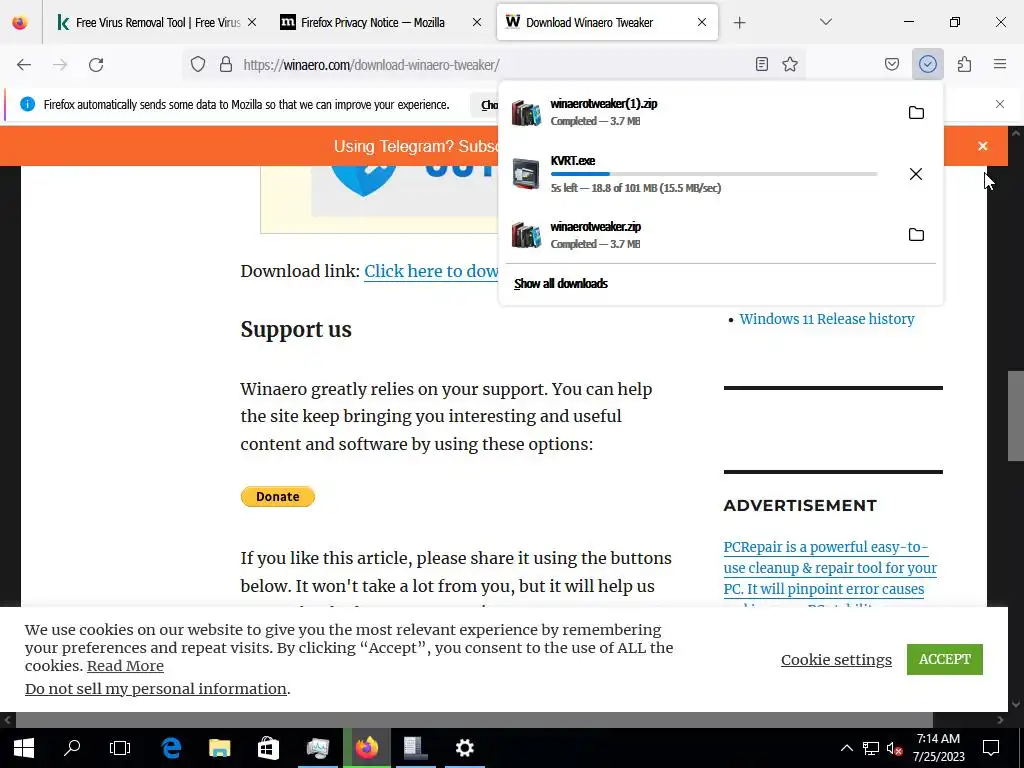Close the Firefox Privacy Notice tab
The height and width of the screenshot is (768, 1024).
coord(477,22)
